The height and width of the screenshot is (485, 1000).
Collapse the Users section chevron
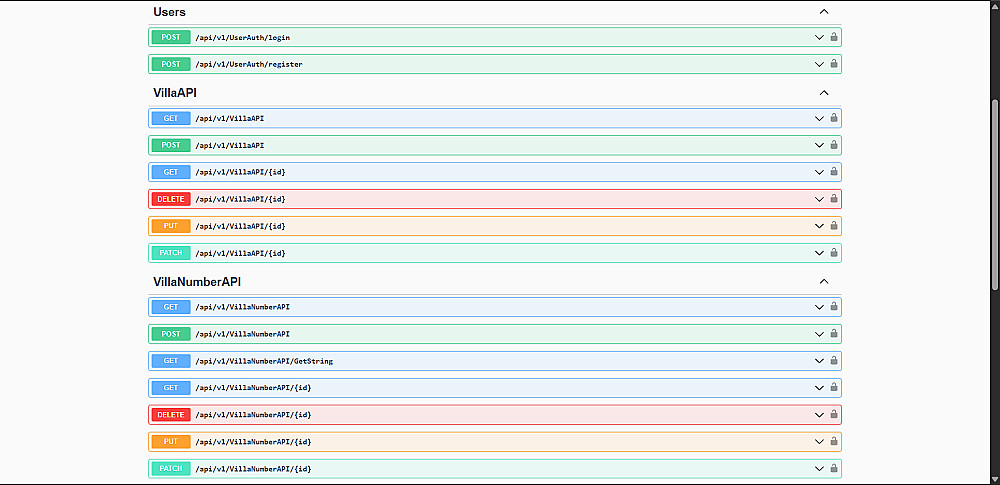(824, 11)
